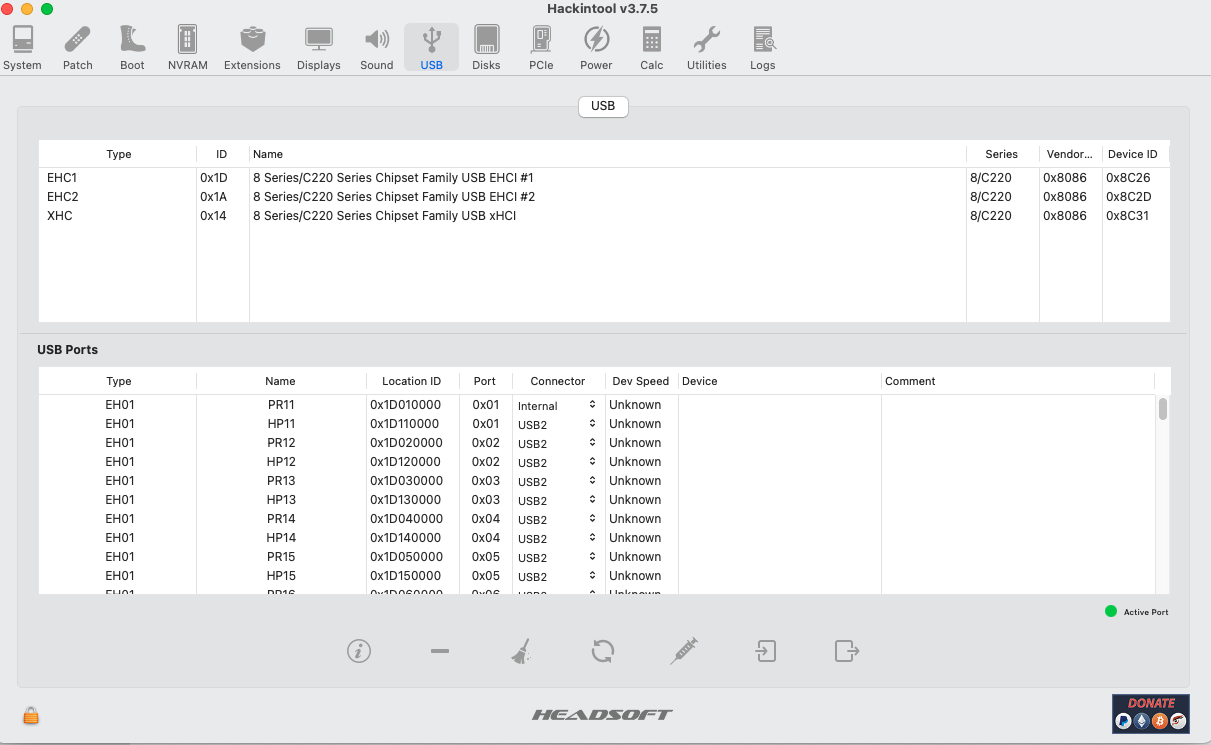Click device ID 0x8C2D cell
The image size is (1211, 745).
click(1128, 197)
